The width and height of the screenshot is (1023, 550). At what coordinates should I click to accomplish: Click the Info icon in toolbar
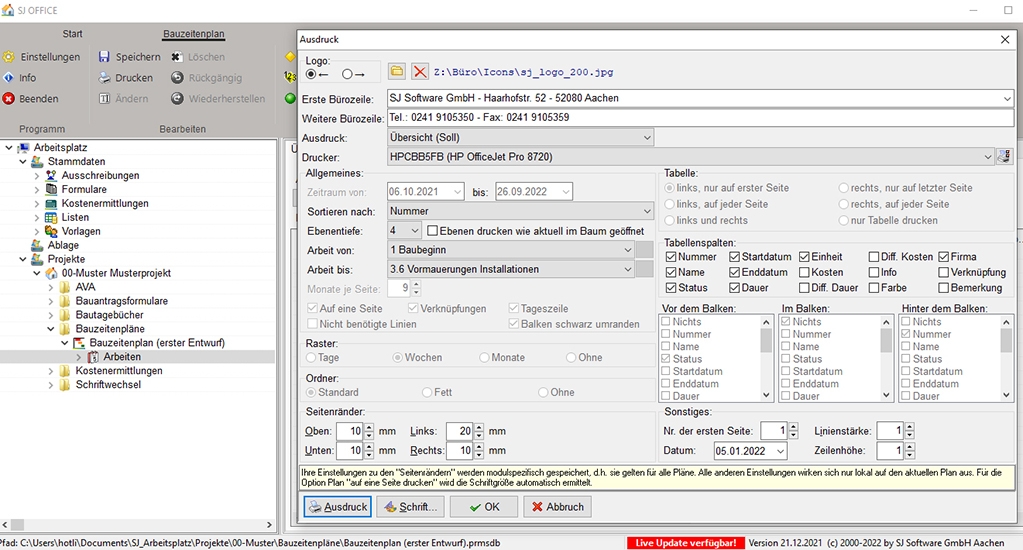9,78
